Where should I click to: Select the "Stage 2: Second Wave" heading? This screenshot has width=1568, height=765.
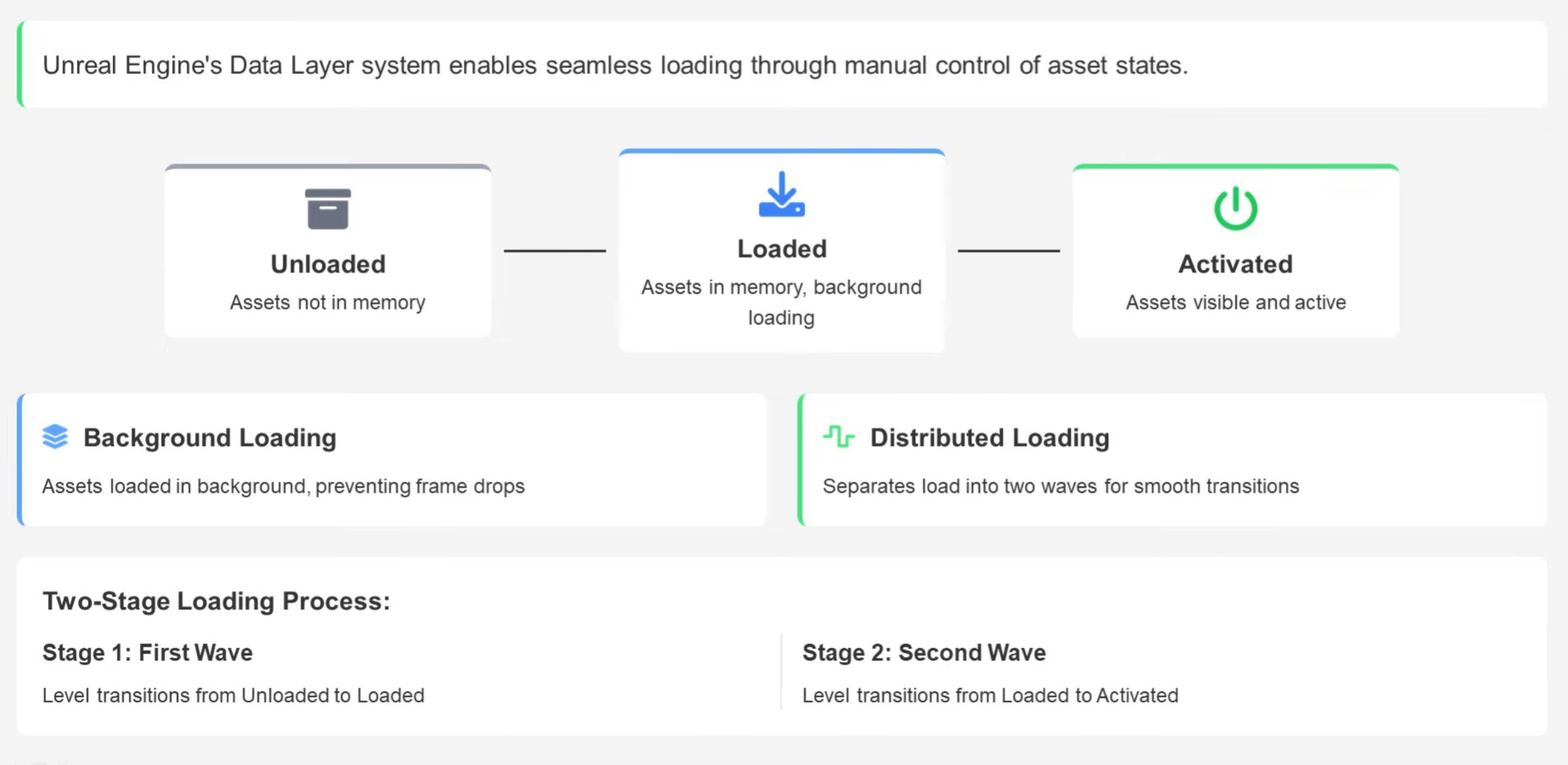[x=924, y=653]
